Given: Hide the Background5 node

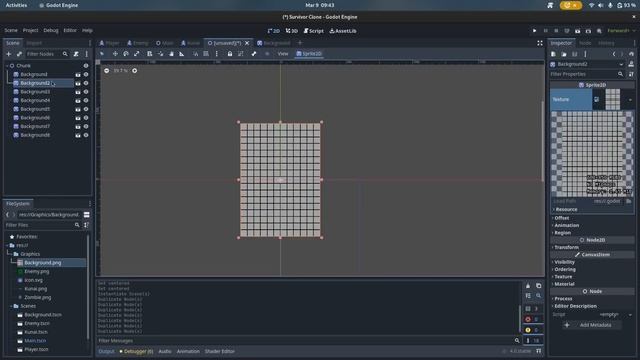Looking at the screenshot, I should (x=86, y=109).
